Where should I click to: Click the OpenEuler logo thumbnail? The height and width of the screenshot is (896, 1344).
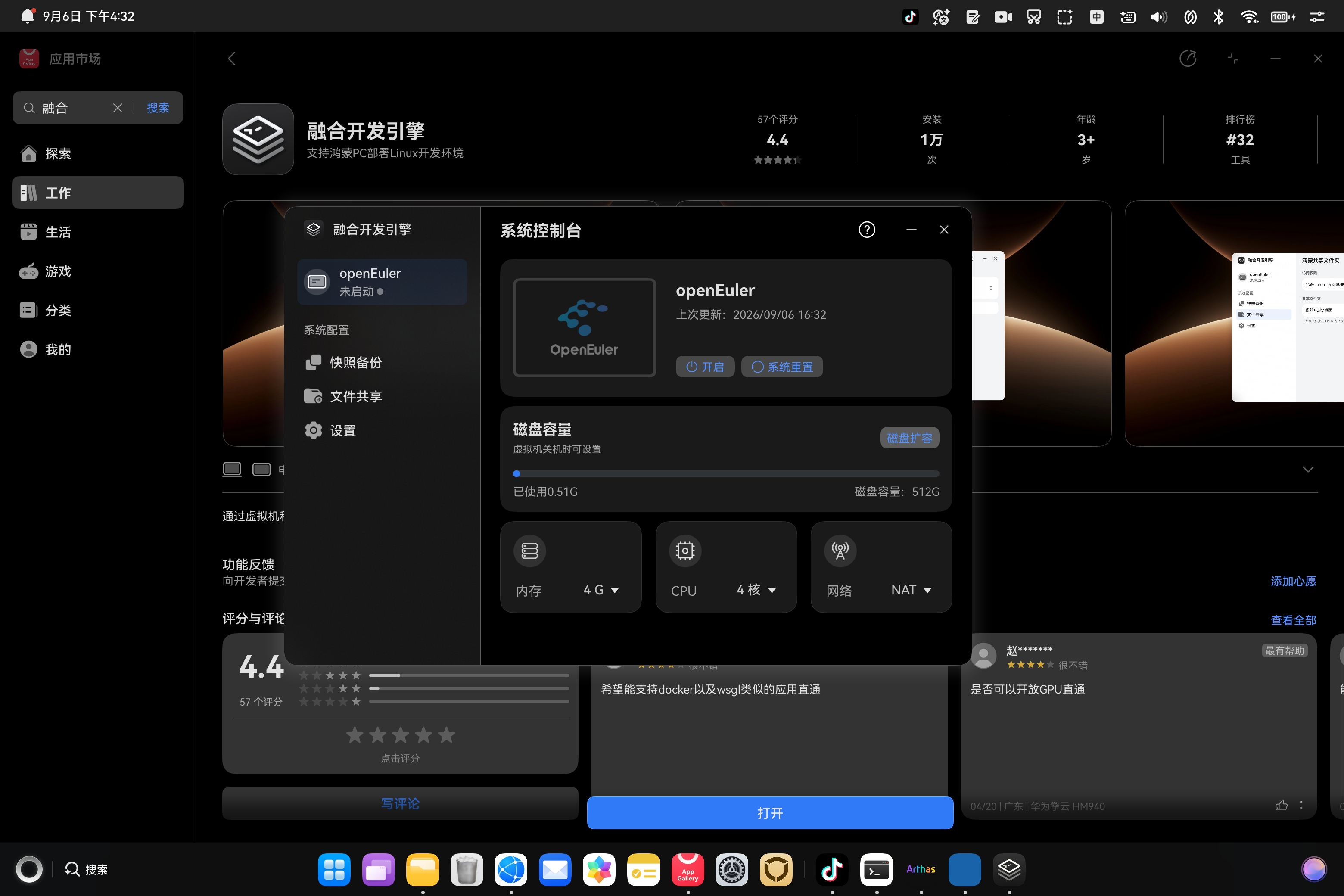(x=584, y=327)
